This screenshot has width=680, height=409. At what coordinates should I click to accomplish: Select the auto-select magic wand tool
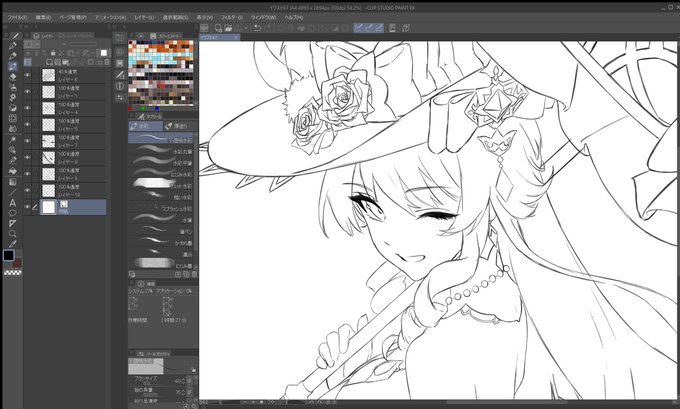coord(13,140)
